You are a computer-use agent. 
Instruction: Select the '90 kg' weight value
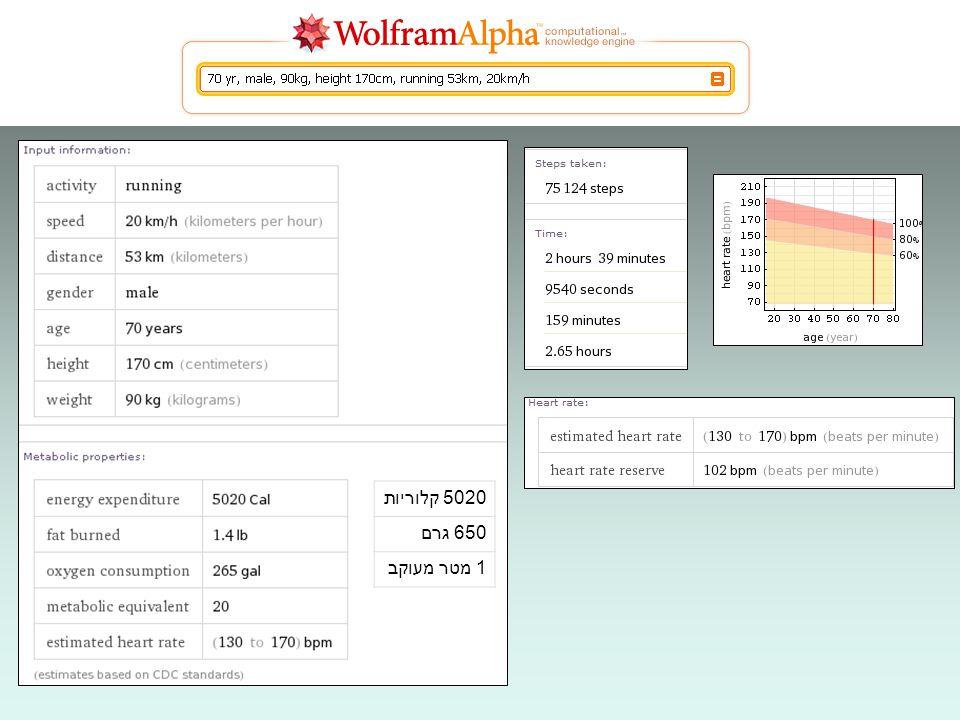pyautogui.click(x=143, y=400)
